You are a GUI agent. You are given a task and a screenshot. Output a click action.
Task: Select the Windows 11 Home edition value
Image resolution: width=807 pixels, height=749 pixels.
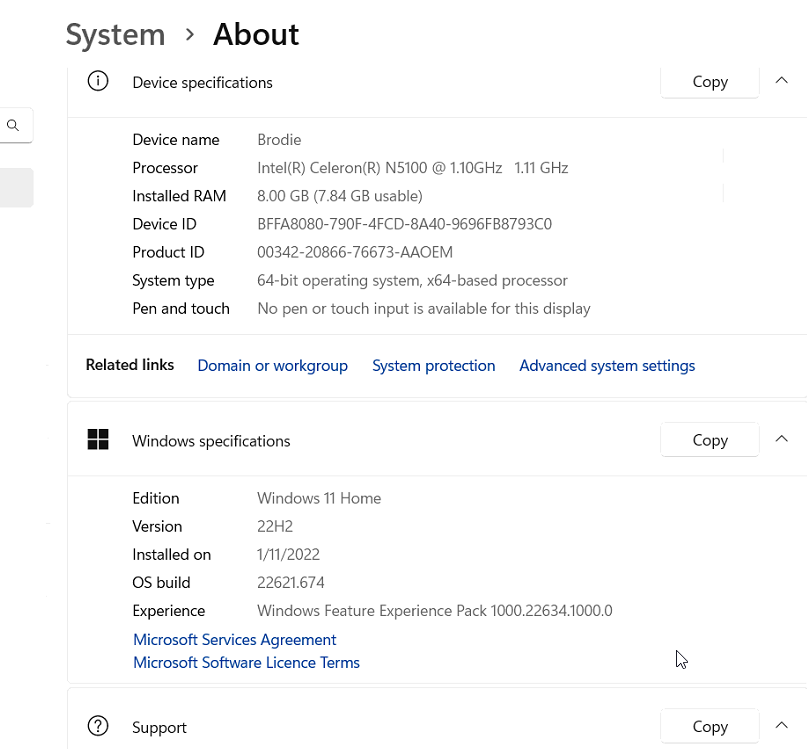[x=319, y=498]
